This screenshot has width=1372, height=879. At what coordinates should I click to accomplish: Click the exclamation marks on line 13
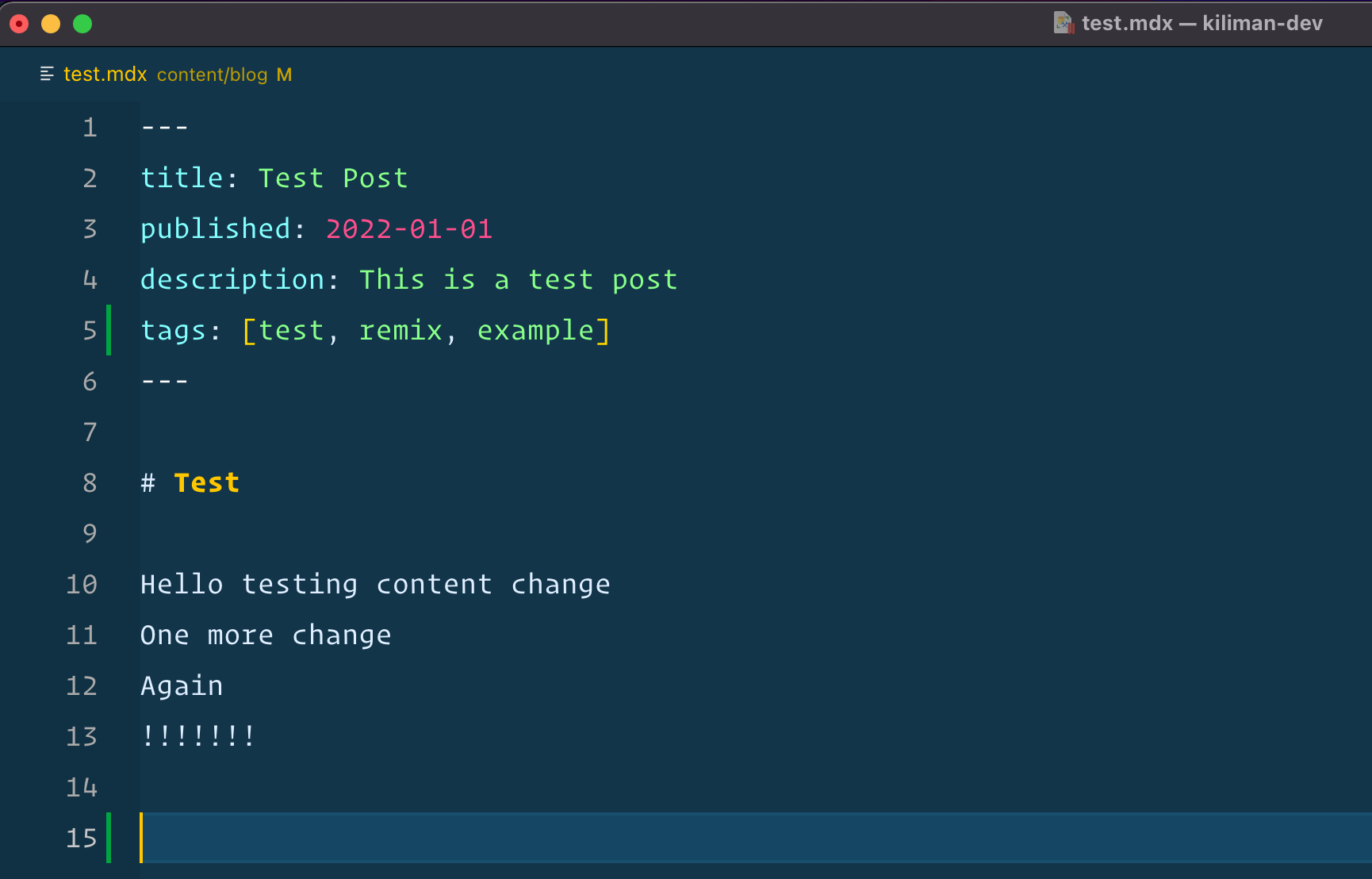coord(198,735)
